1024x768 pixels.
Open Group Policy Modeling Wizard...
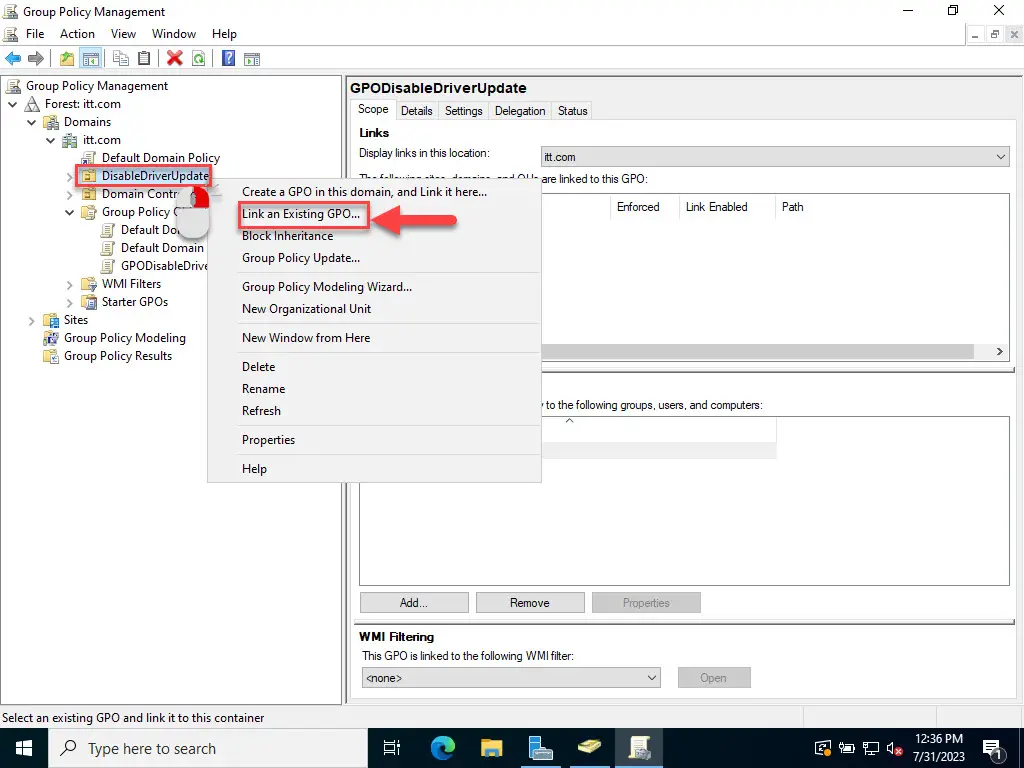point(327,287)
